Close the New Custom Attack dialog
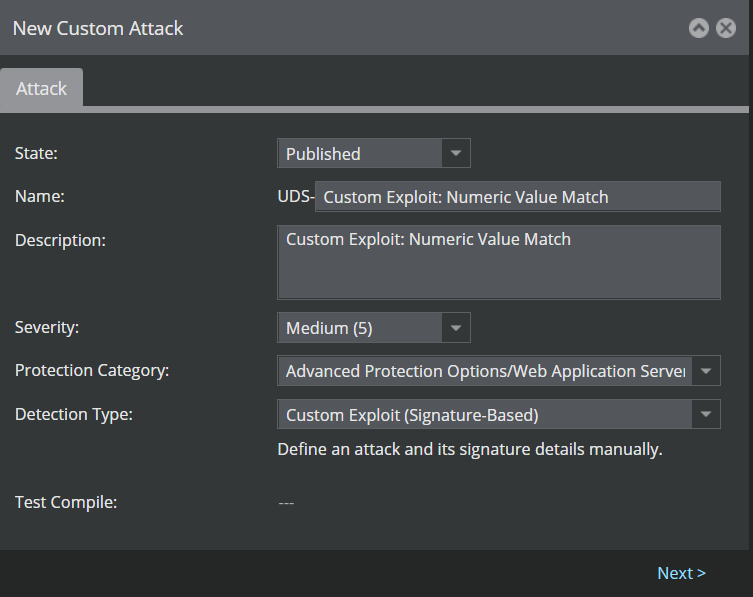 click(x=726, y=28)
